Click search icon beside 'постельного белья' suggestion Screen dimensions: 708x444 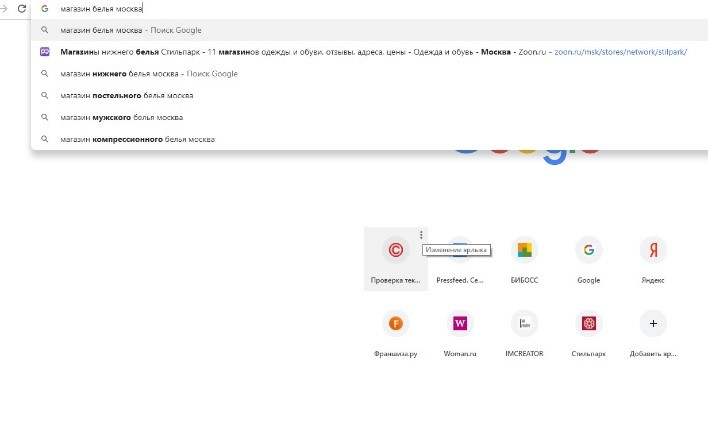click(x=45, y=95)
